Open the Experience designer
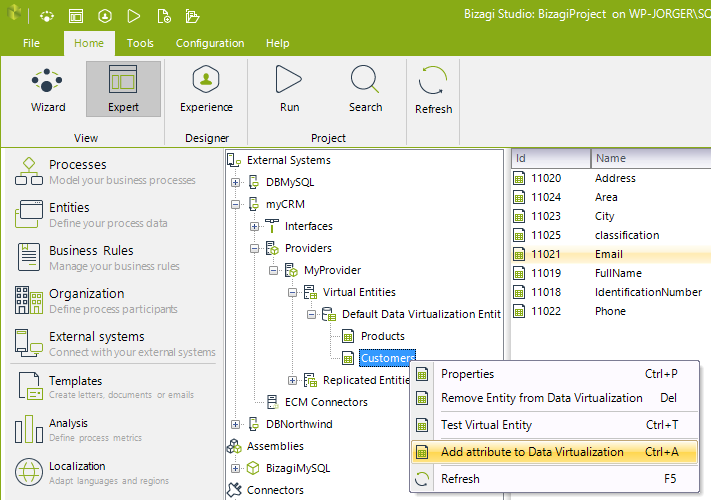Viewport: 711px width, 500px height. pyautogui.click(x=206, y=90)
